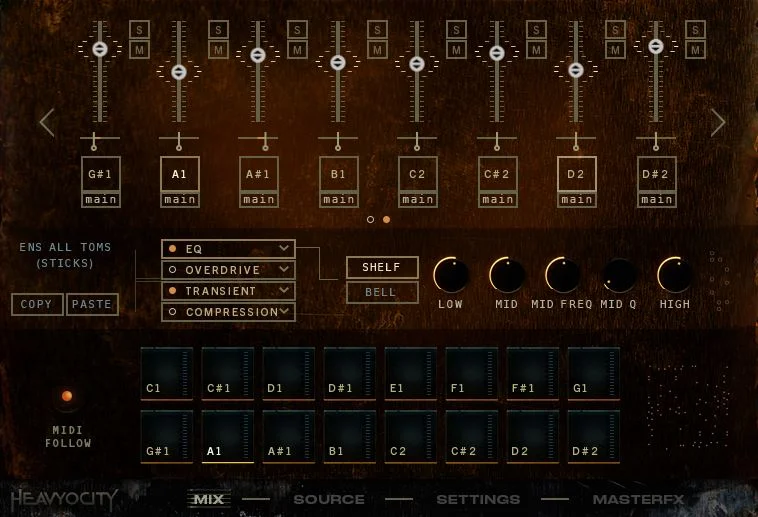Mute the A1 channel
Image resolution: width=758 pixels, height=517 pixels.
[219, 50]
